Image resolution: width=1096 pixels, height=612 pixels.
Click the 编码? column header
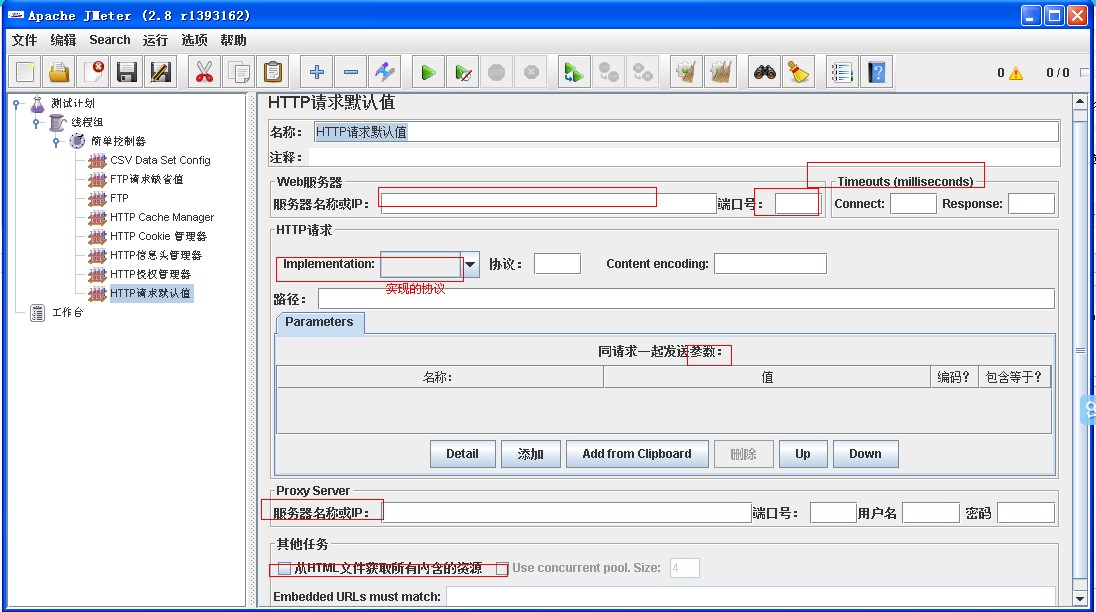click(x=953, y=377)
